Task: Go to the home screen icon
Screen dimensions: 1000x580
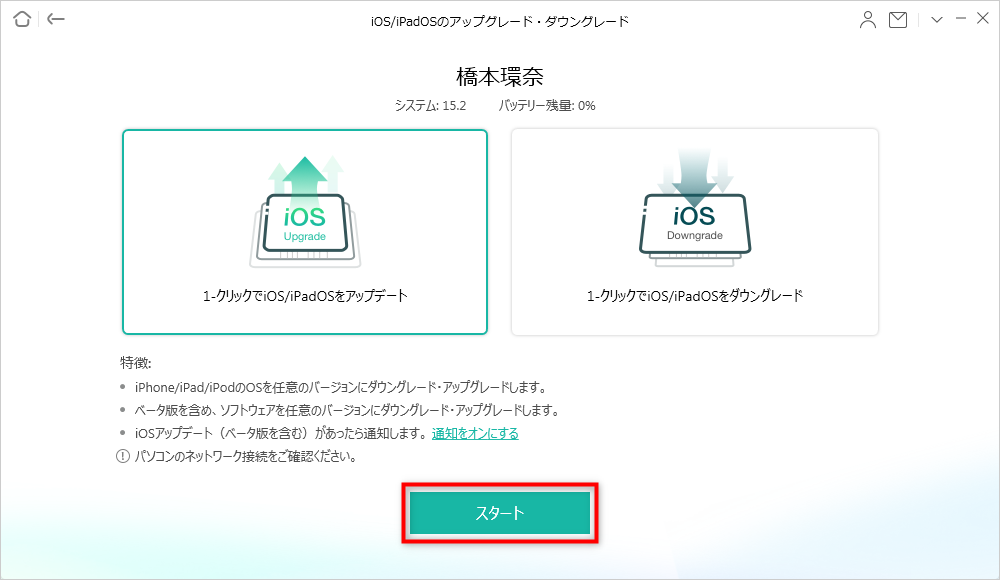Action: point(22,19)
